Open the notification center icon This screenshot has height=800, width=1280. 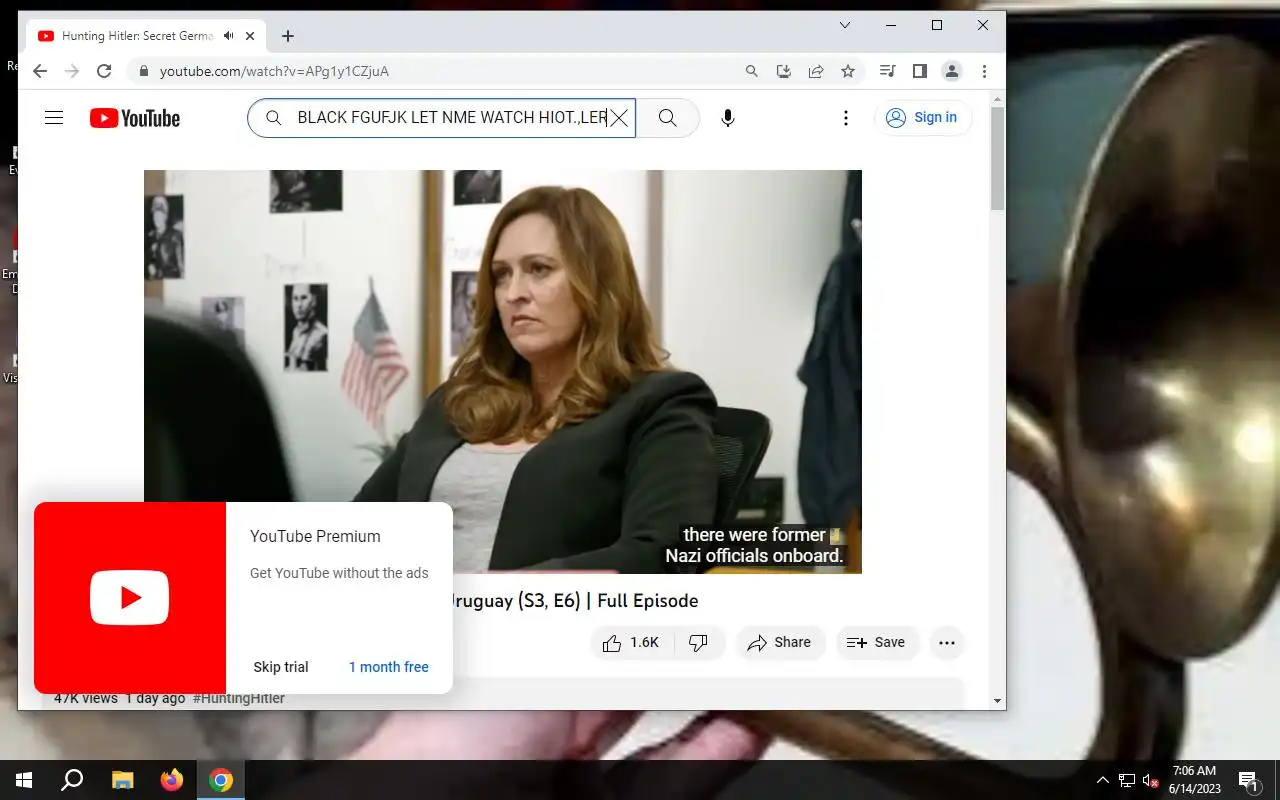(1248, 780)
